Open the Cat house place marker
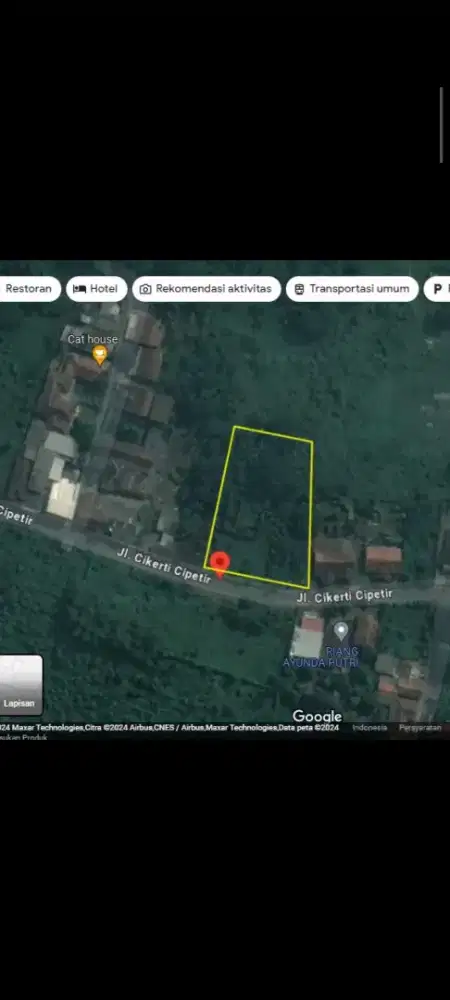450x1000 pixels. pyautogui.click(x=99, y=355)
